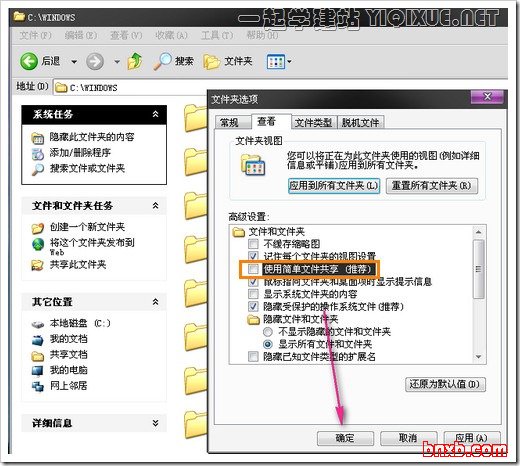The height and width of the screenshot is (466, 520).
Task: Switch to the 脱机文件 tab
Action: [x=360, y=123]
